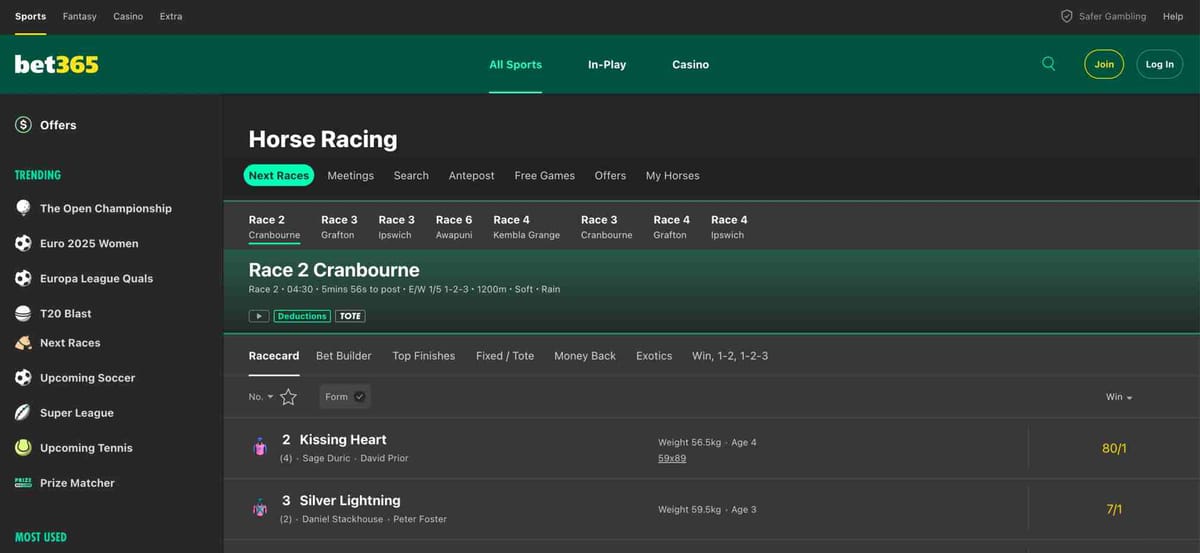Switch to the Sports top tab
This screenshot has height=553, width=1200.
click(30, 16)
